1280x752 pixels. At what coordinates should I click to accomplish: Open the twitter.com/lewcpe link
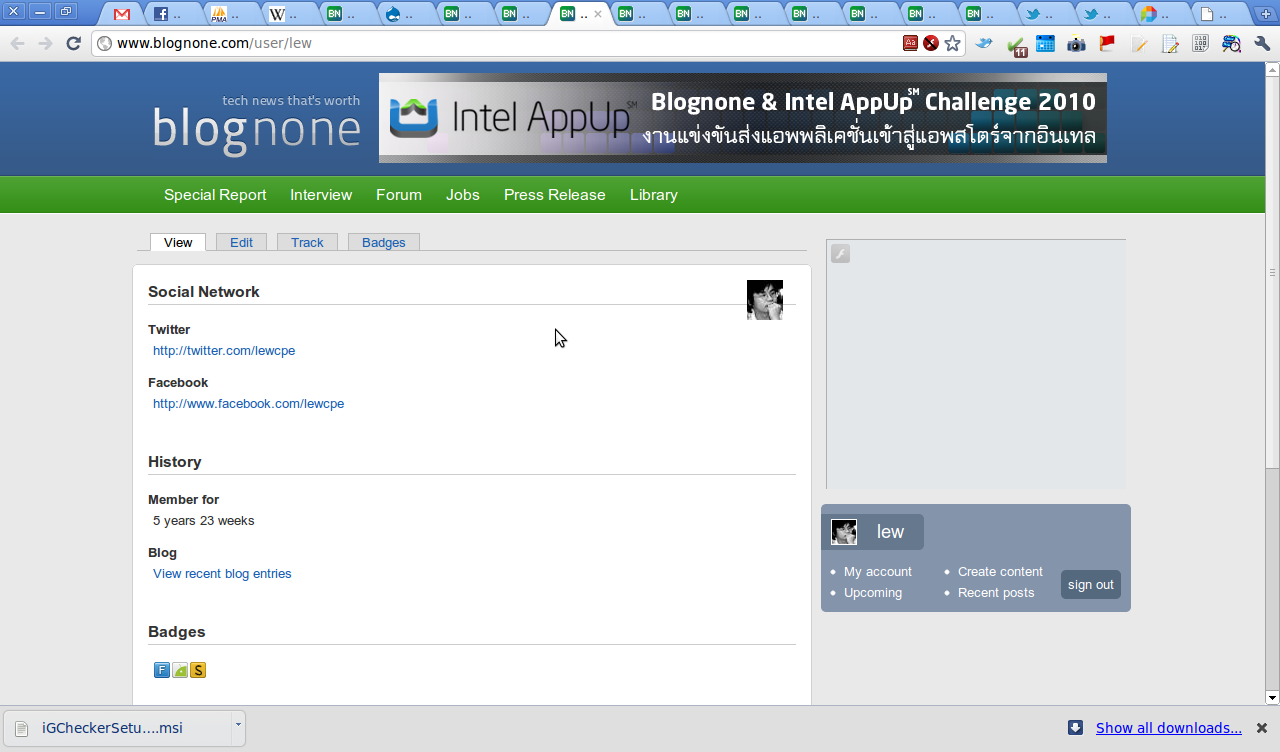click(224, 351)
